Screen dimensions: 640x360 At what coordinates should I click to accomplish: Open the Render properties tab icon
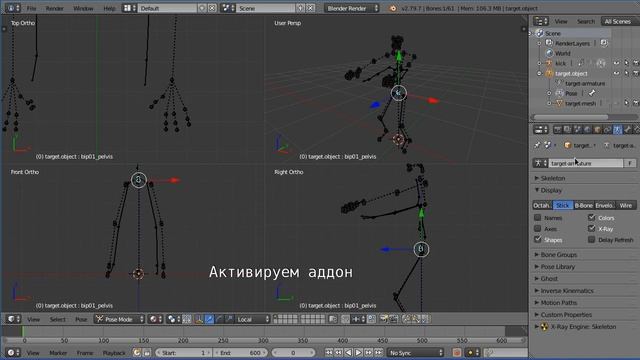click(x=557, y=130)
